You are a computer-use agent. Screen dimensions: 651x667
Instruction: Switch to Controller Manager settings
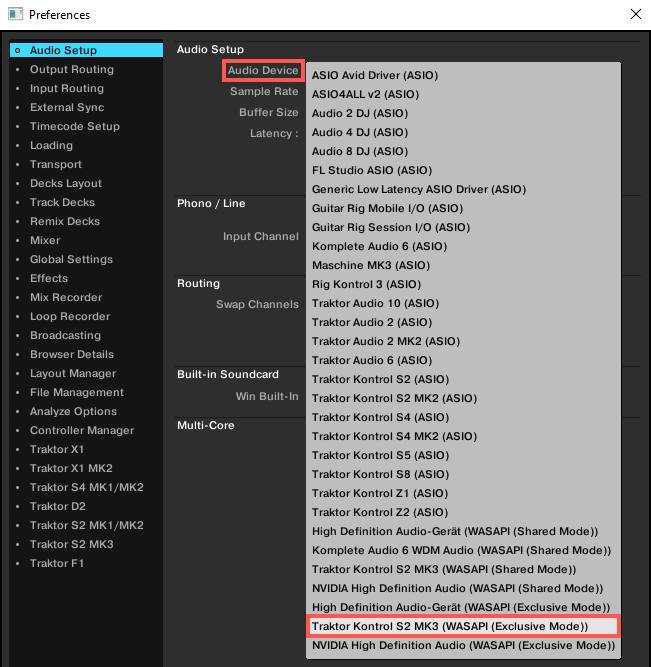point(81,430)
